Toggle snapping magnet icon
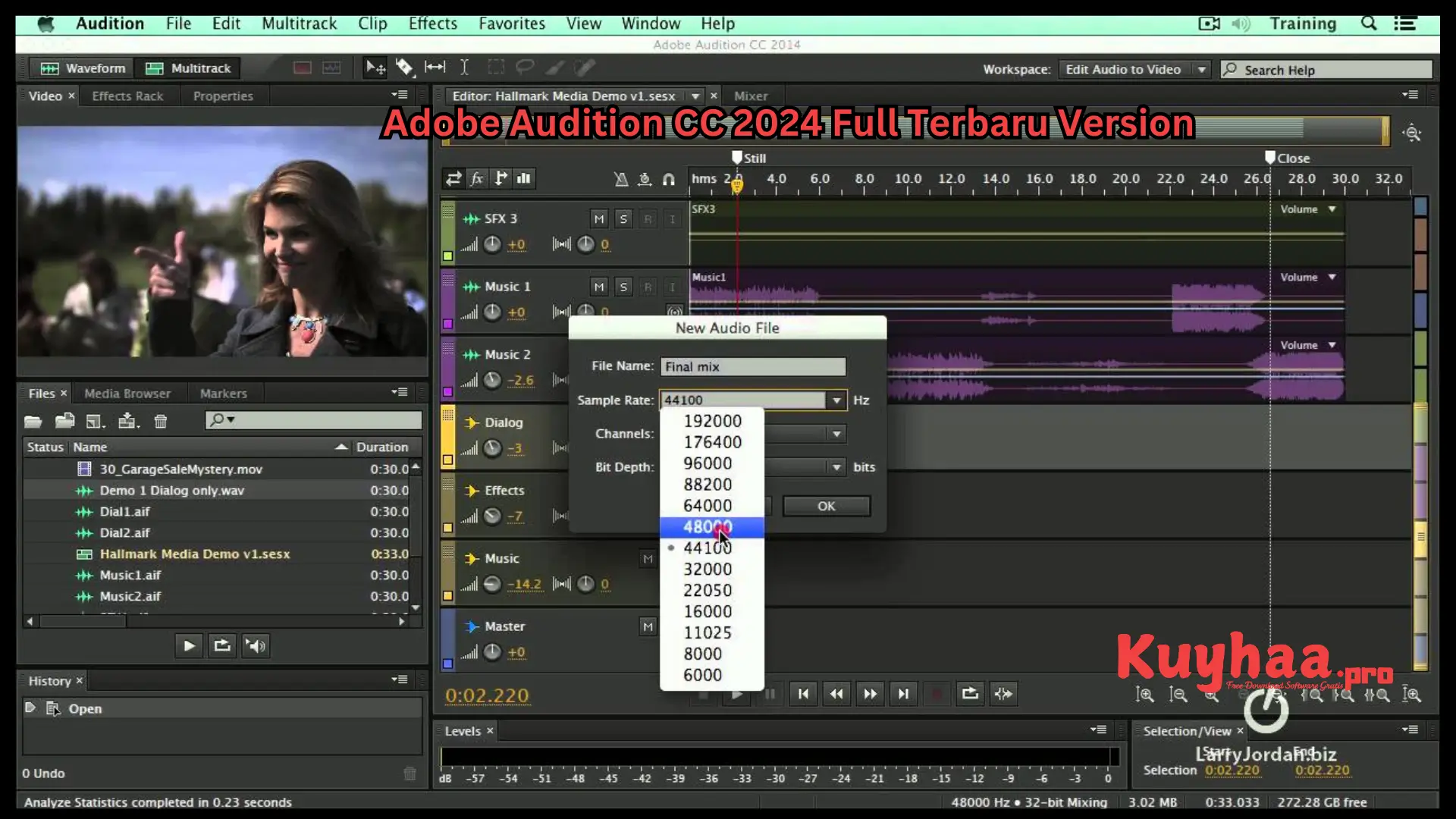 pyautogui.click(x=668, y=180)
